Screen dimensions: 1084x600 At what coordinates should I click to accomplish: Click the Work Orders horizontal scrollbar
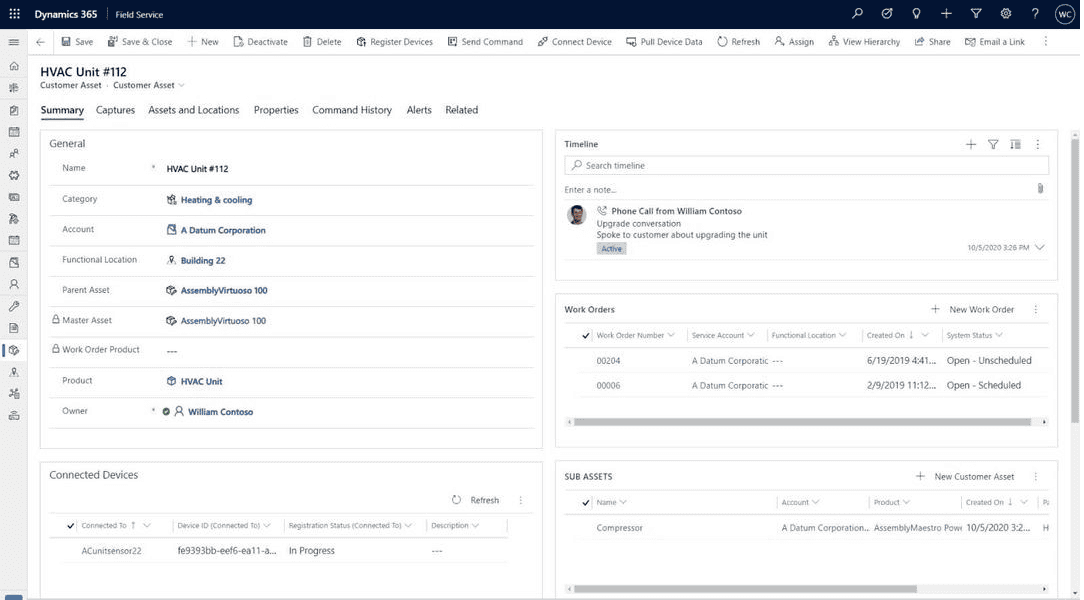point(802,422)
